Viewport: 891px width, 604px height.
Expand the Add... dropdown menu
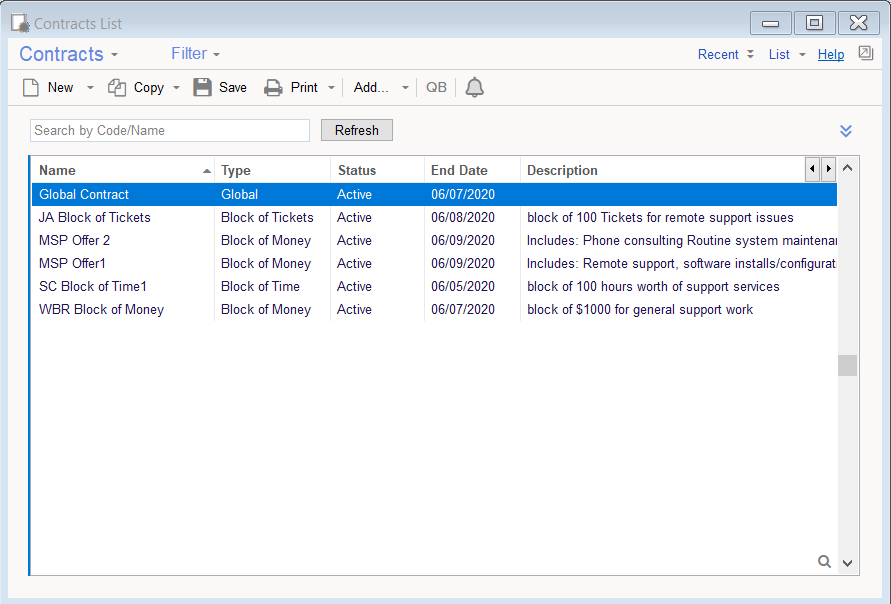[x=404, y=87]
